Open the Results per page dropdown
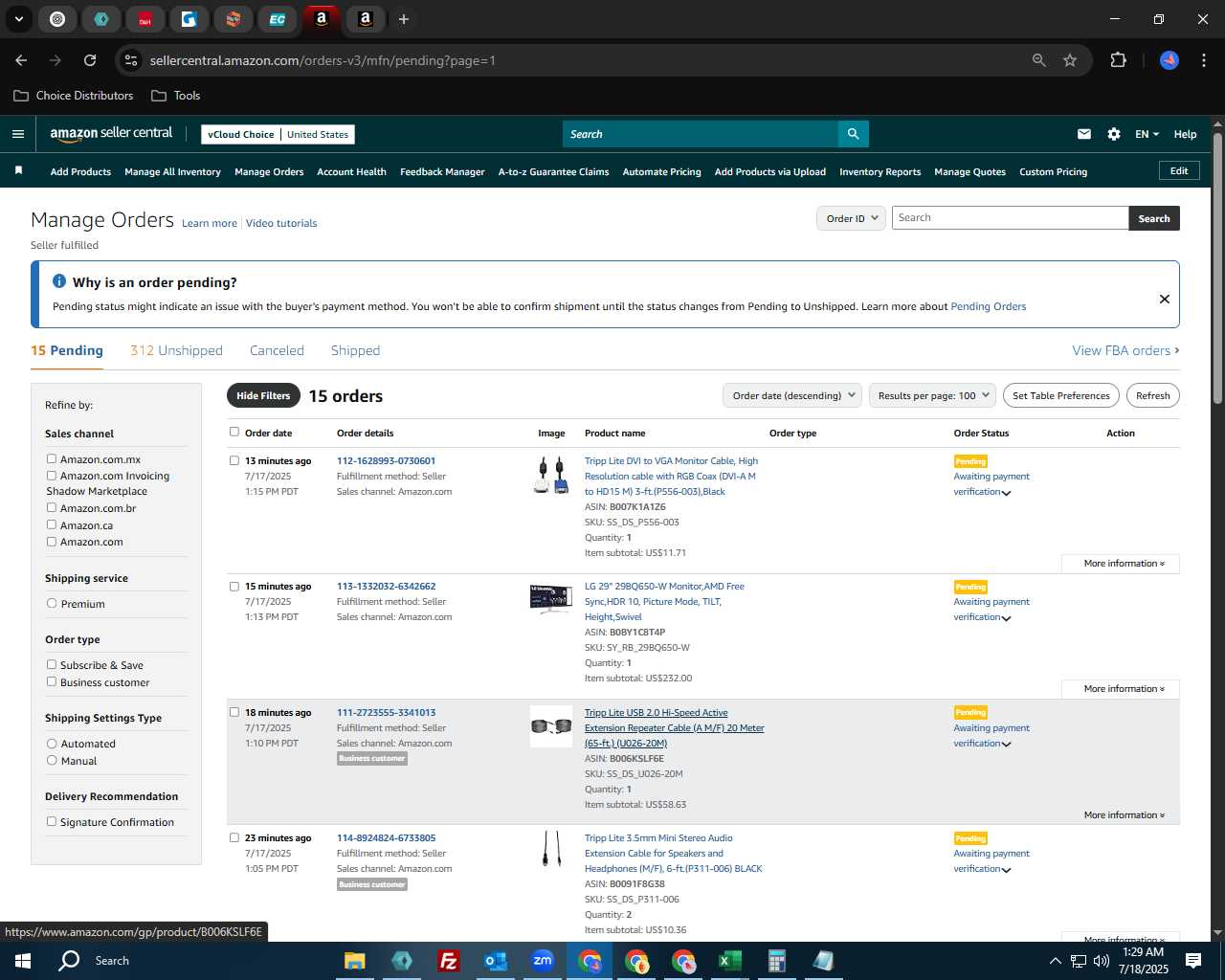 point(933,395)
